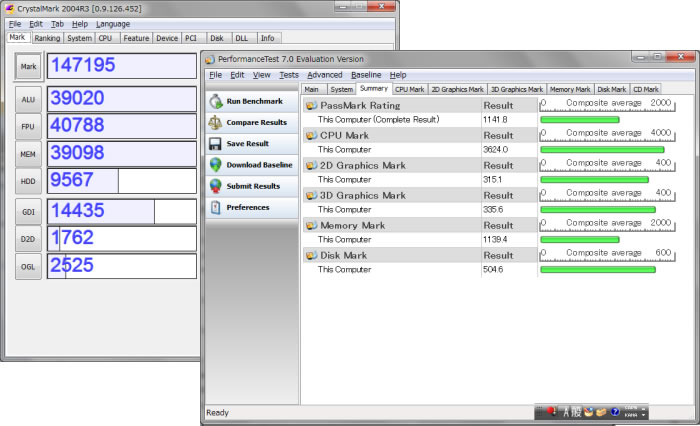Open CrystalMark Language menu
The height and width of the screenshot is (426, 700).
tap(113, 24)
